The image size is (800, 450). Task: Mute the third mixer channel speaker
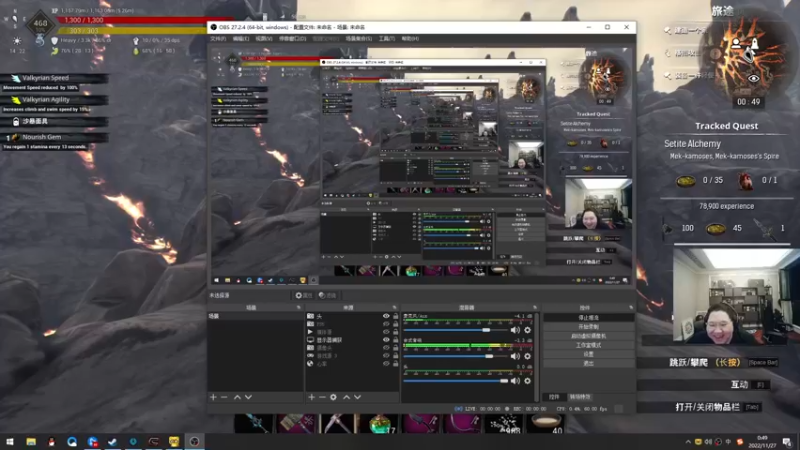(x=515, y=381)
